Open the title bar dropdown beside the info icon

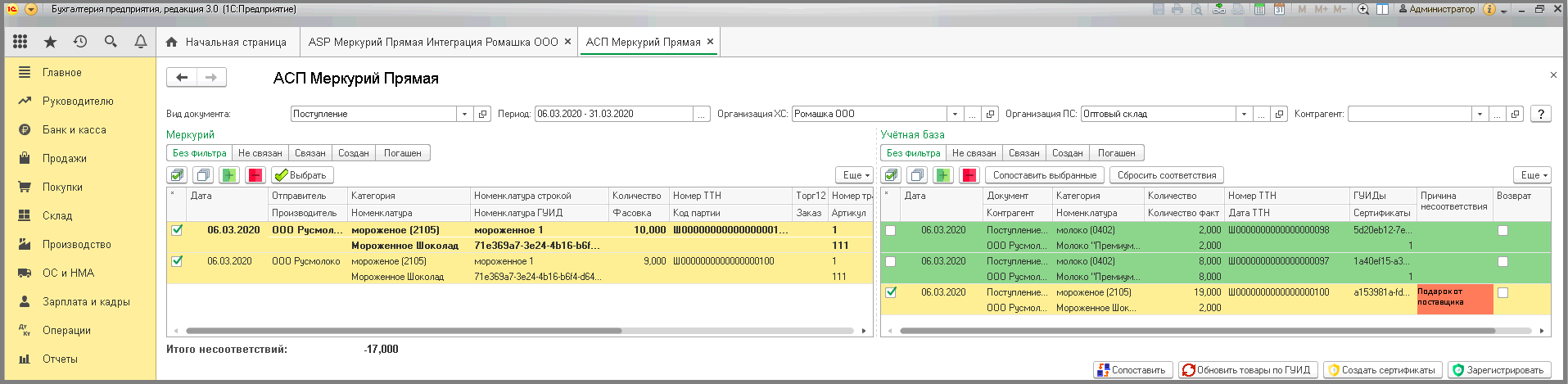pyautogui.click(x=1504, y=11)
